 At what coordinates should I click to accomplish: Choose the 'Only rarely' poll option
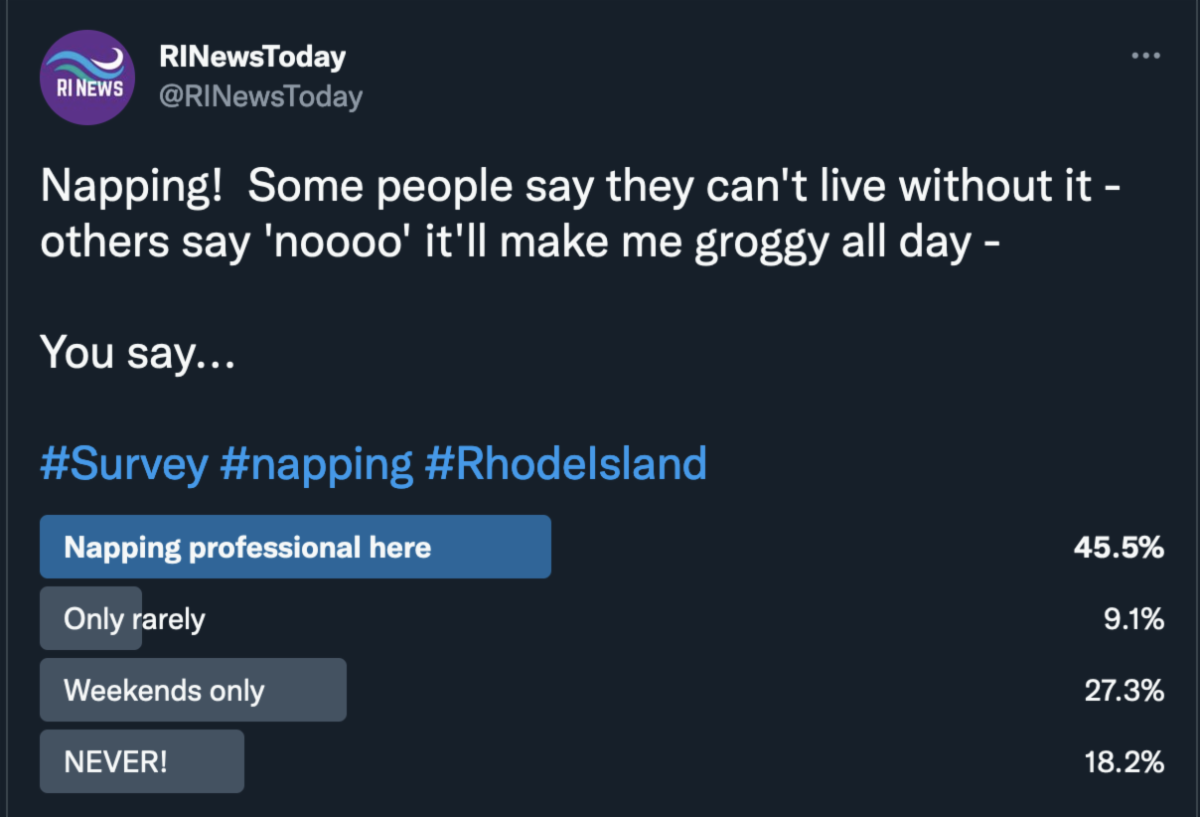click(x=134, y=619)
